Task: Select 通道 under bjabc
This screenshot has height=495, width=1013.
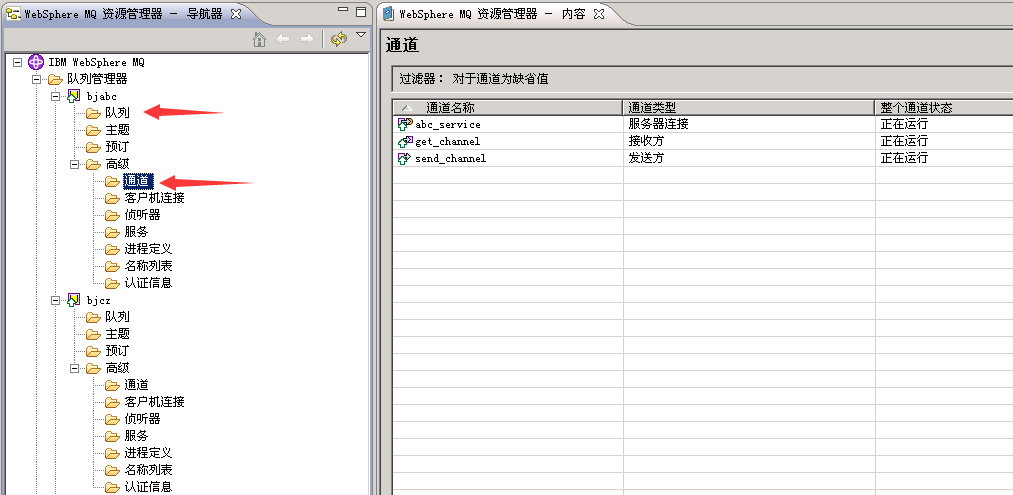Action: (x=138, y=181)
